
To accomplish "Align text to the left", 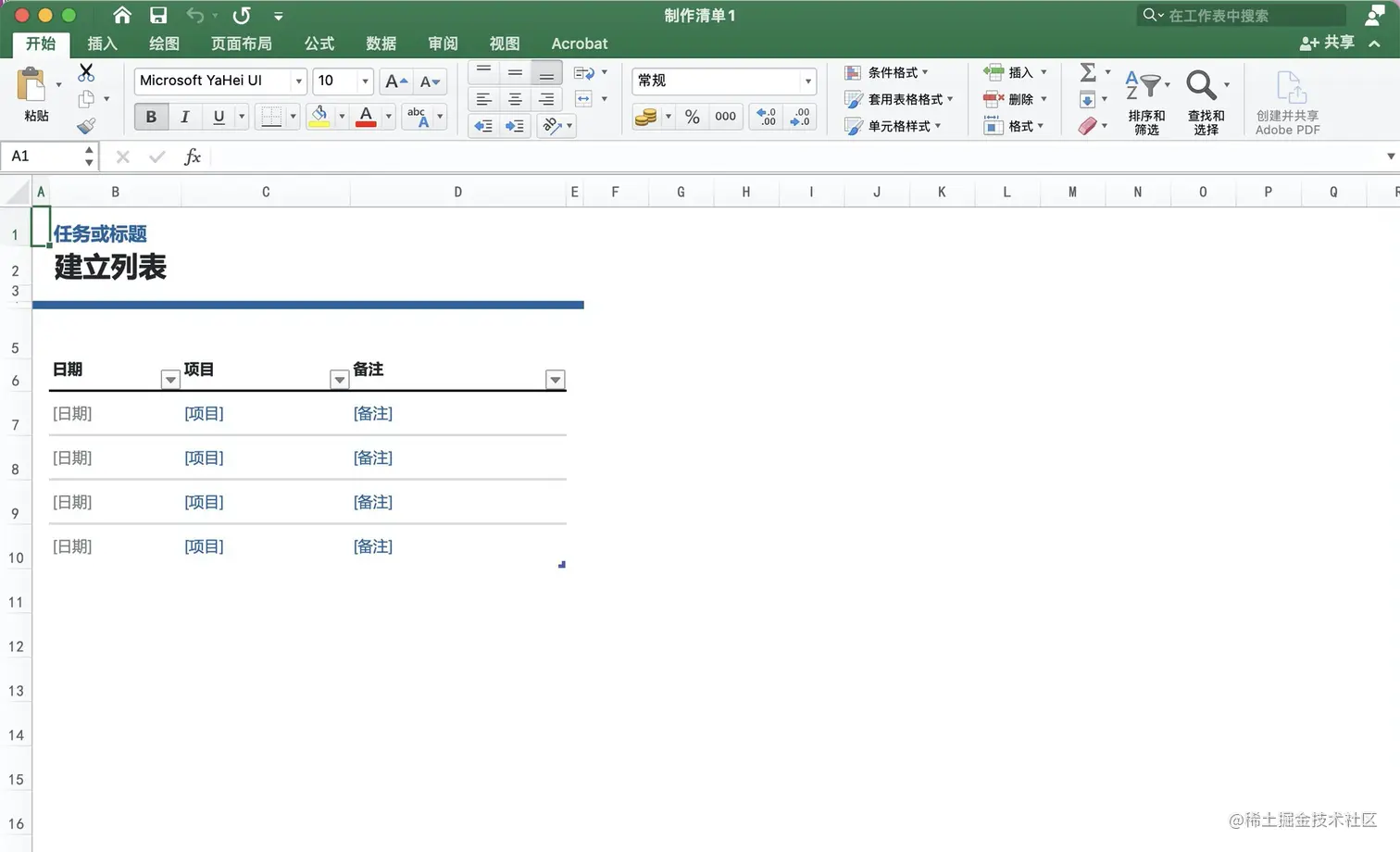I will click(483, 99).
